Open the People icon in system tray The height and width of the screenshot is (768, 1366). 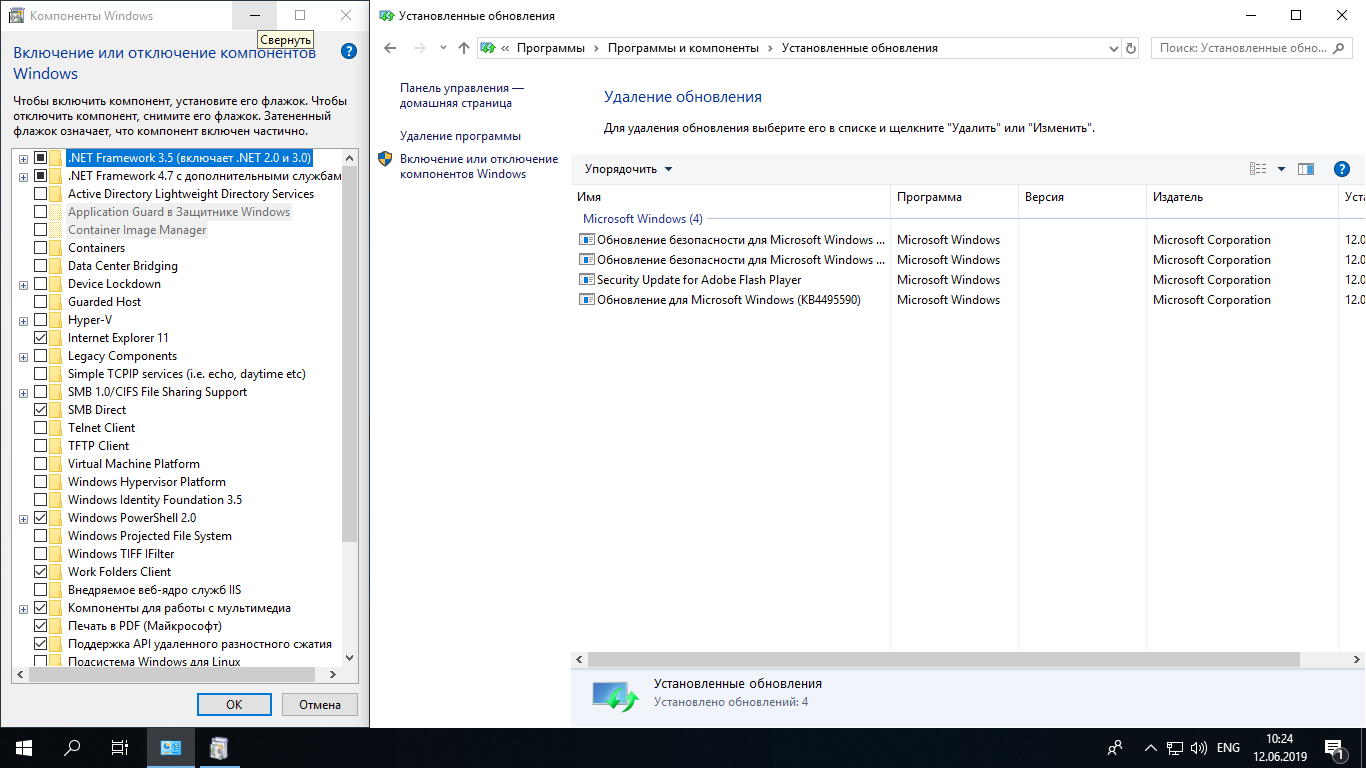coord(1115,748)
